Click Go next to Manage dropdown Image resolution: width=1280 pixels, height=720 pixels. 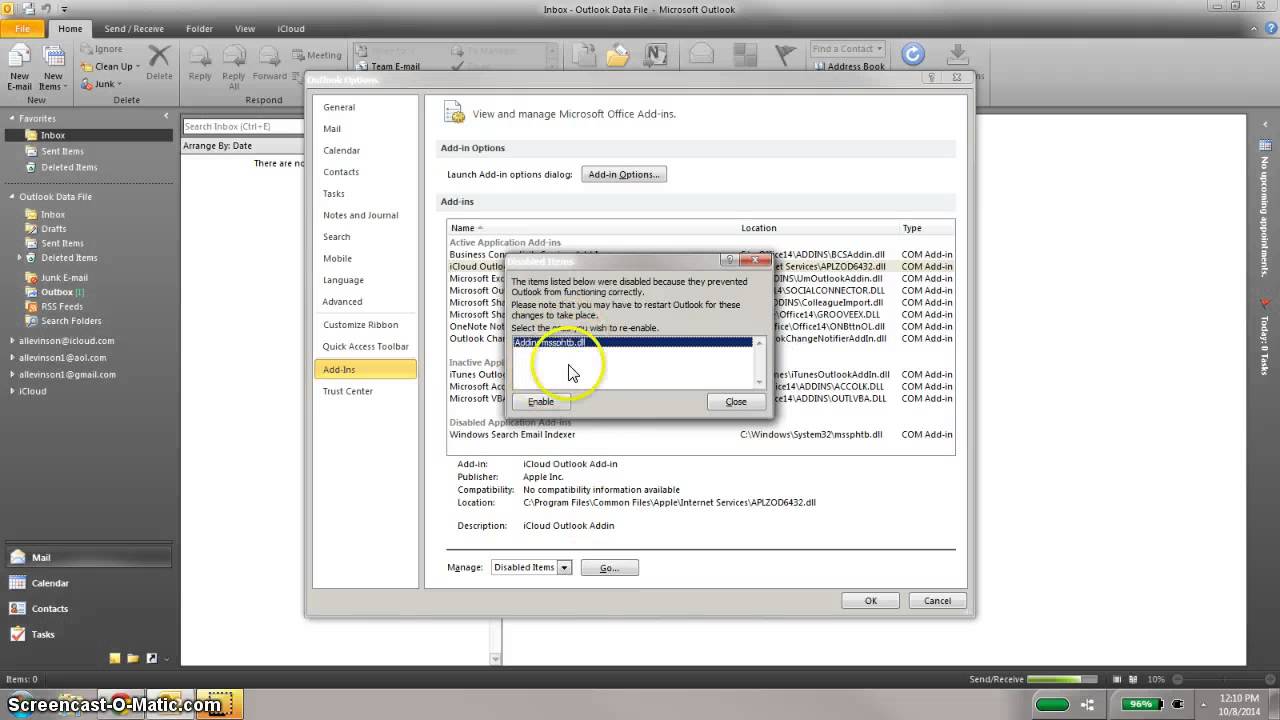point(609,567)
